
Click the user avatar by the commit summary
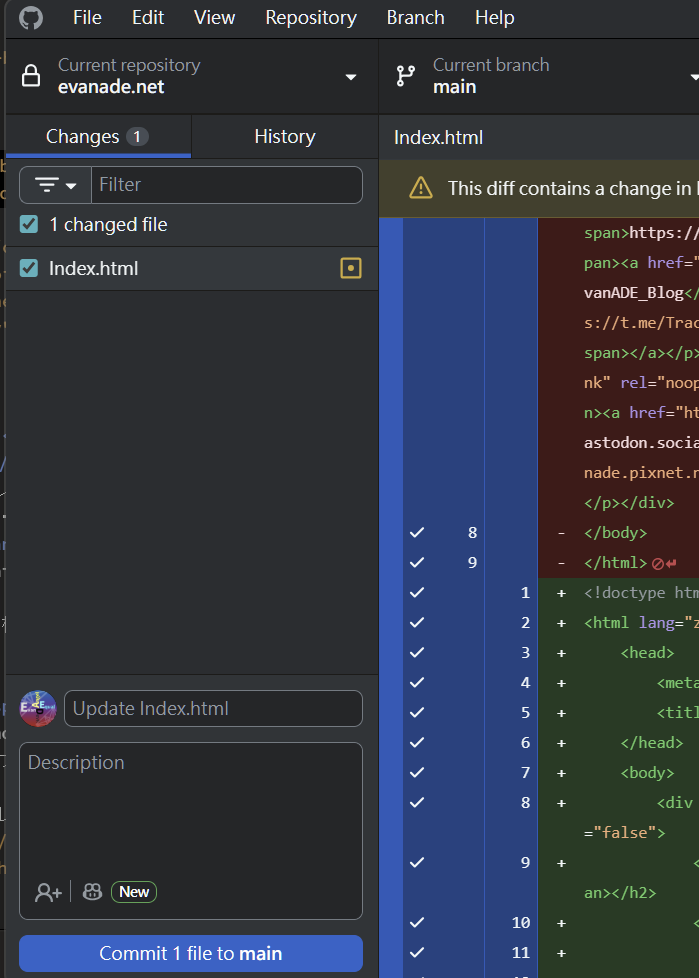(x=38, y=709)
